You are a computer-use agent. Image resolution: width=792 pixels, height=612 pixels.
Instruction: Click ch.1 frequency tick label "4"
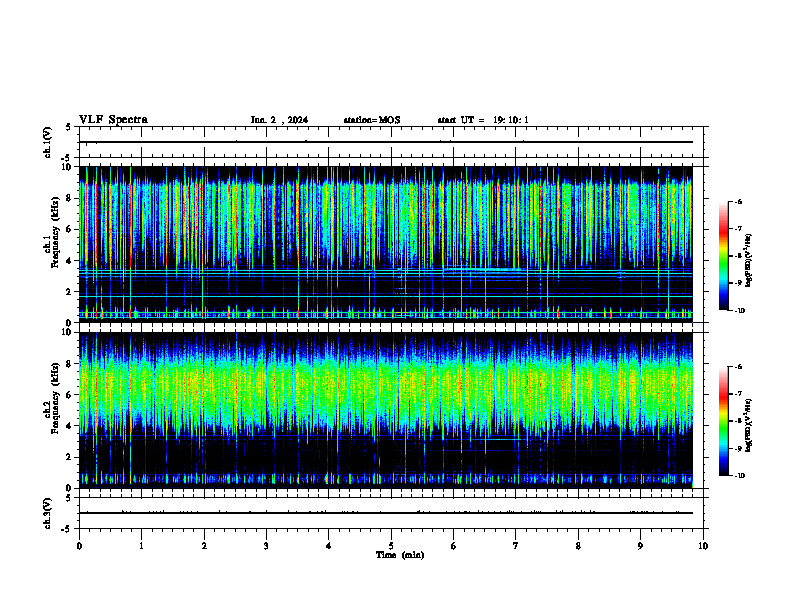[x=69, y=261]
